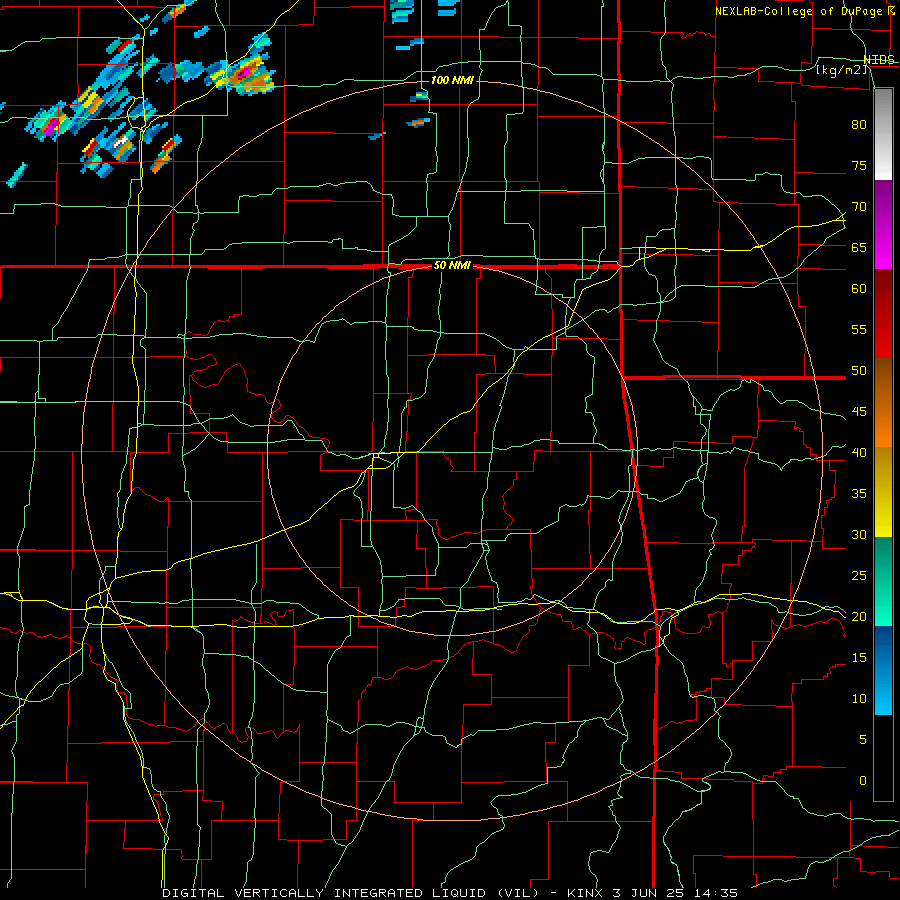Click the 15 scale value
The width and height of the screenshot is (900, 900).
tap(859, 658)
